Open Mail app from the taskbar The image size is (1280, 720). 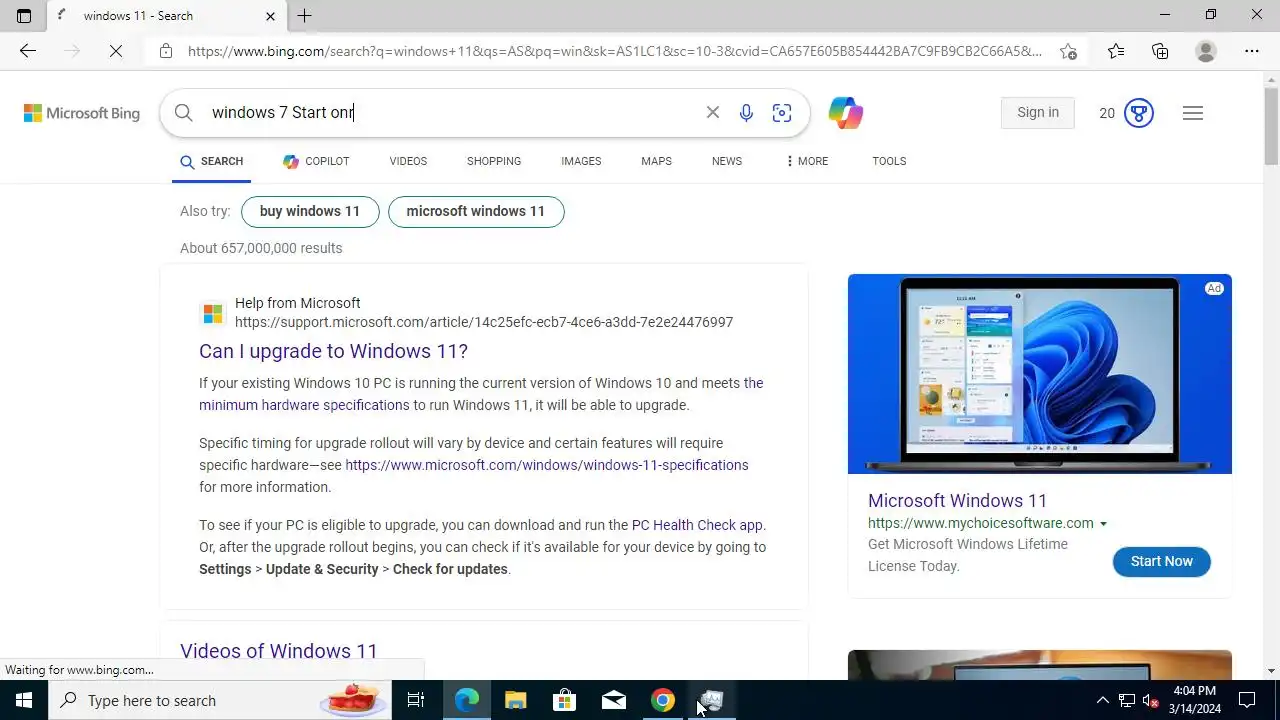pos(614,700)
